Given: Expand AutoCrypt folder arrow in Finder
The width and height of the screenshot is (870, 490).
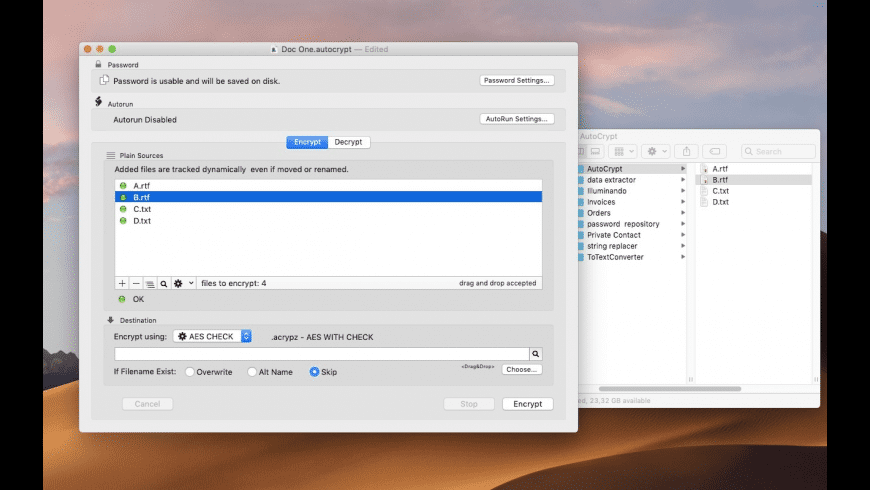Looking at the screenshot, I should [x=683, y=169].
